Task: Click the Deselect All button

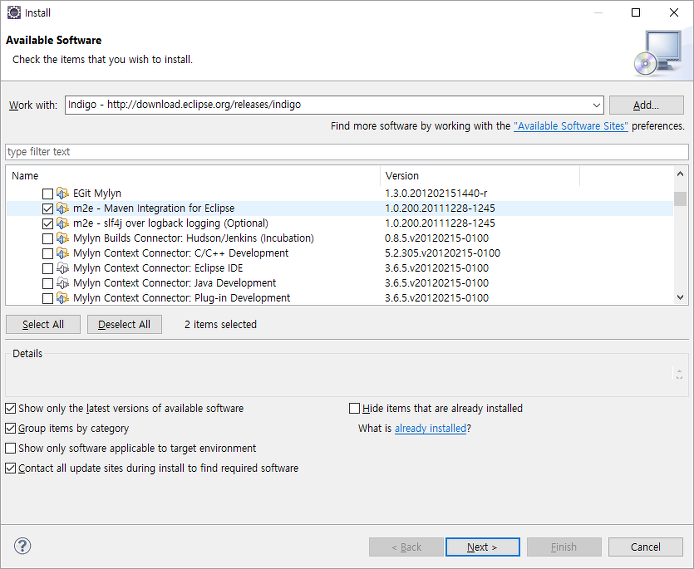Action: coord(124,324)
